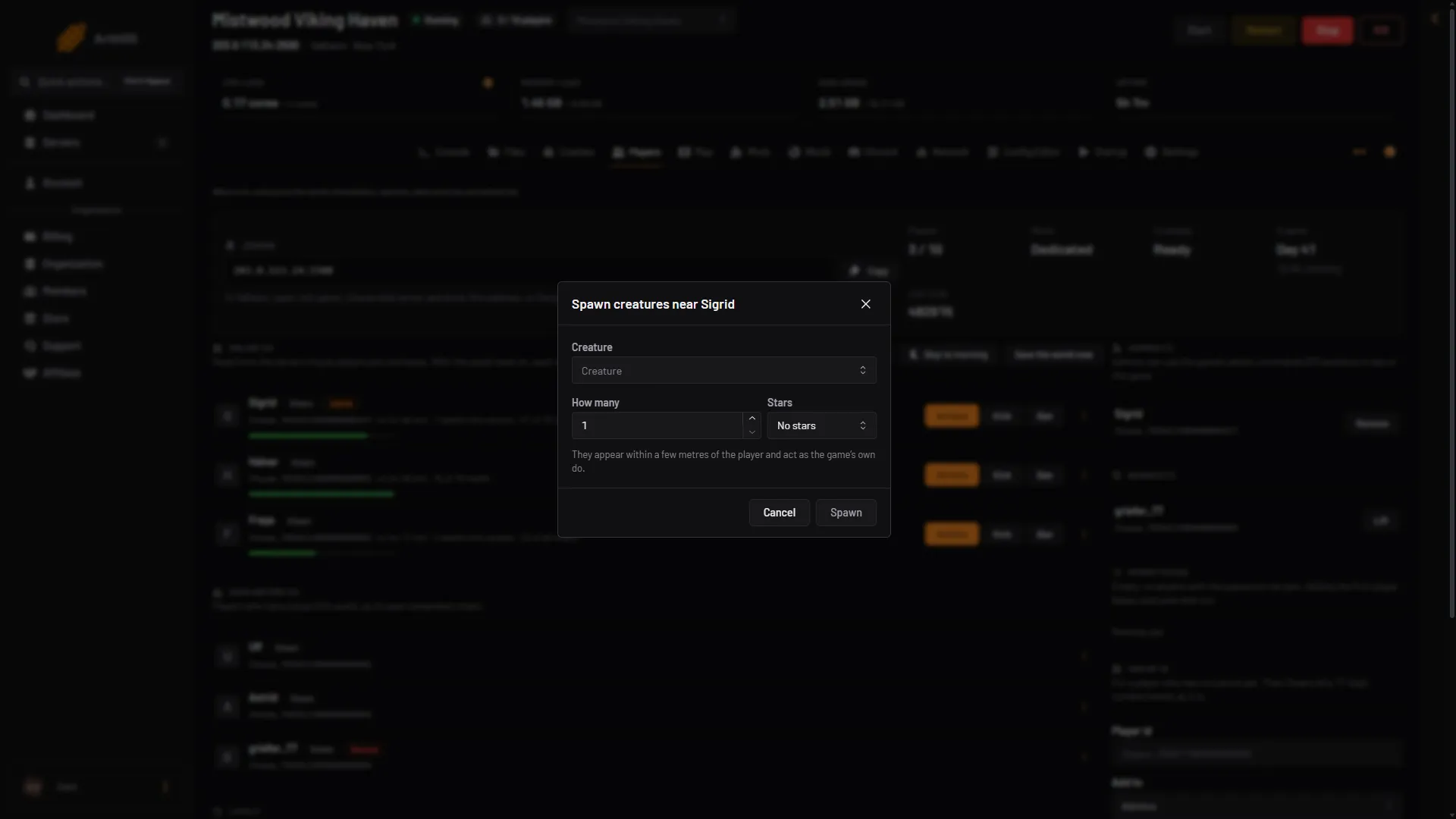
Task: Open the Stars dropdown showing No stars
Action: coord(821,425)
